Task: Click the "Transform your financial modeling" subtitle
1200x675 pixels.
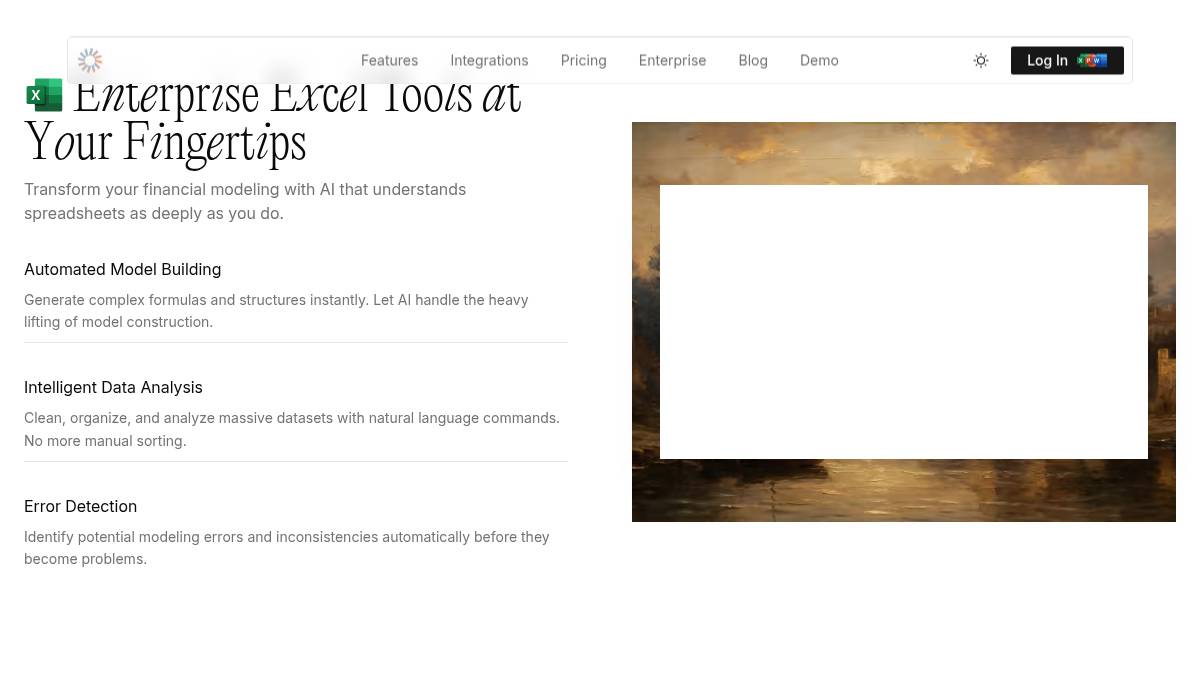Action: click(245, 201)
